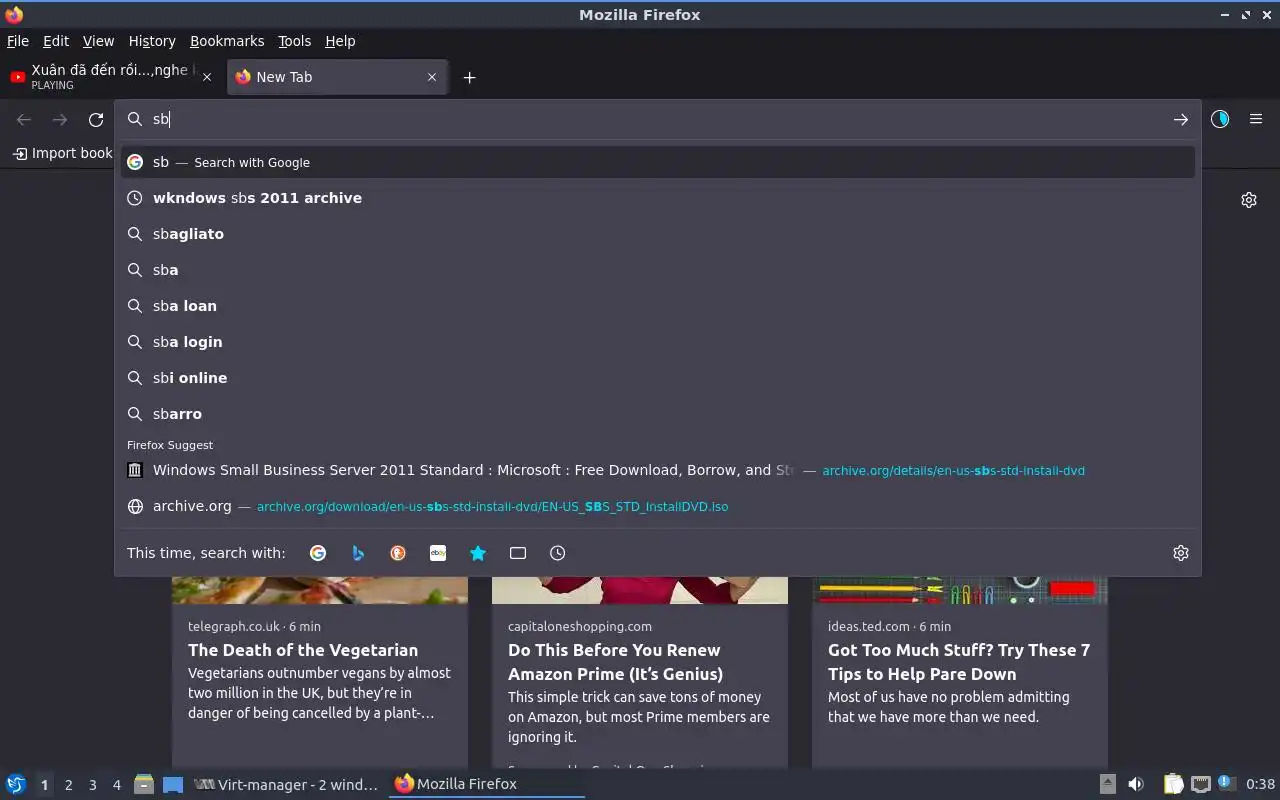Image resolution: width=1280 pixels, height=800 pixels.
Task: Open the network icon in system tray
Action: point(1201,784)
